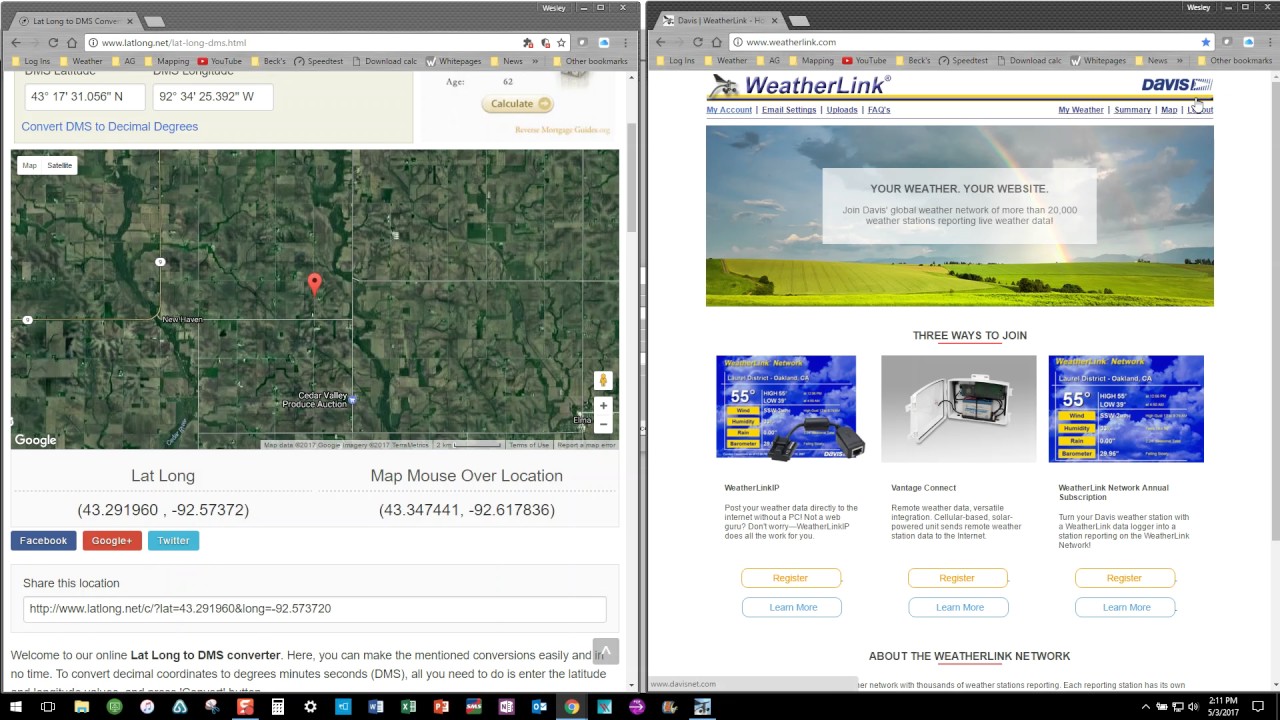1280x720 pixels.
Task: Go to home page in left Chrome window
Action: point(72,43)
